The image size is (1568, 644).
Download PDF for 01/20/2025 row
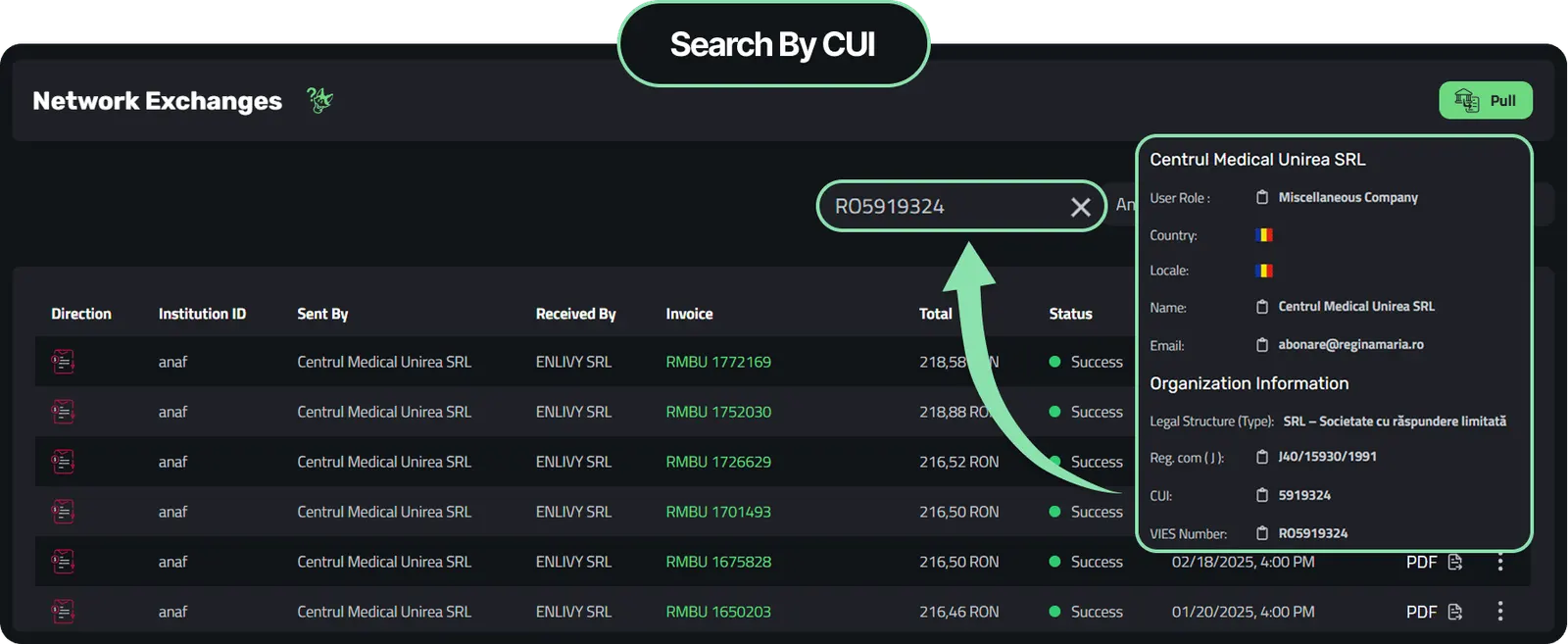point(1435,612)
